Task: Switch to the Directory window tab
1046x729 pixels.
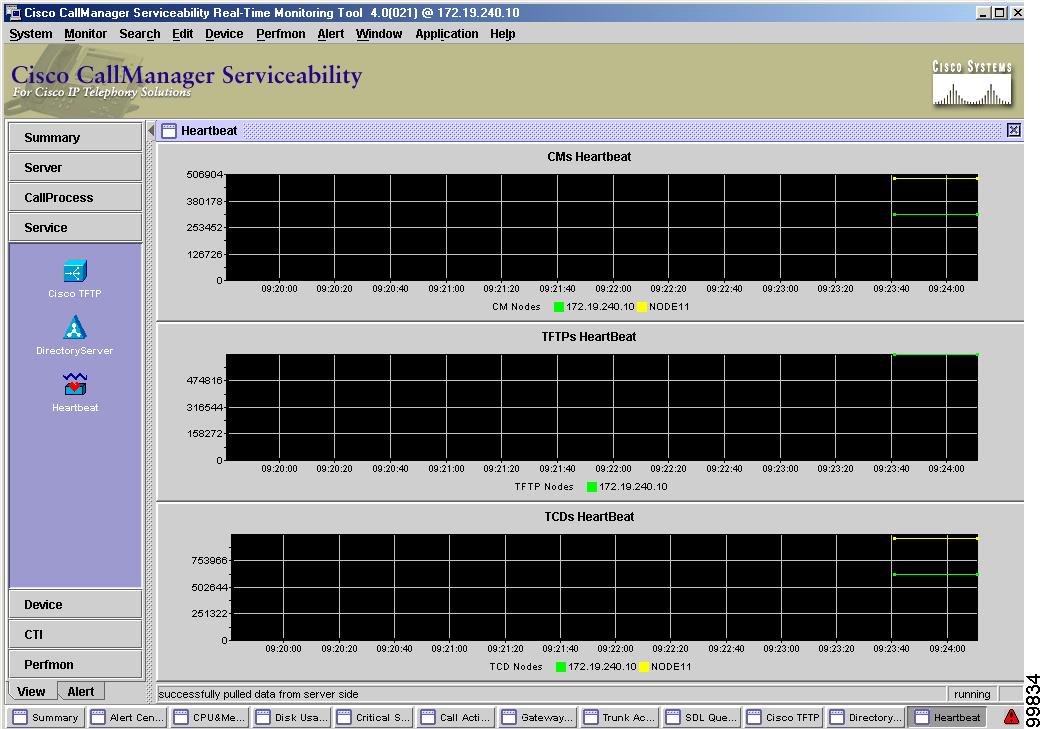Action: [865, 717]
